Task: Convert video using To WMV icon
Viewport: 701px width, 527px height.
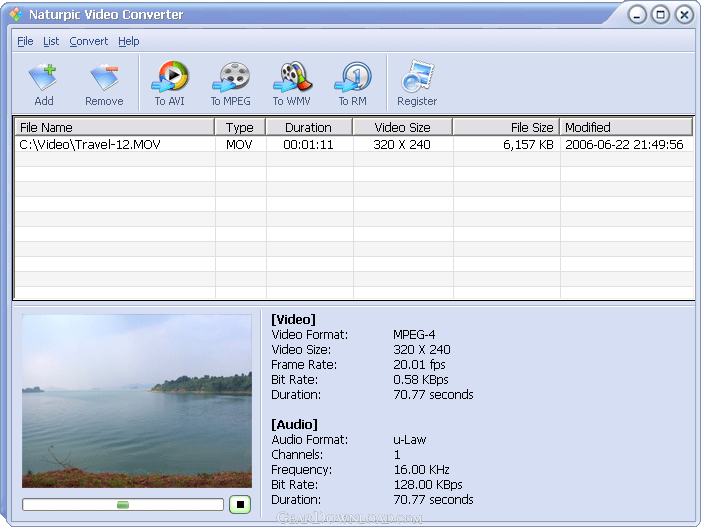Action: tap(292, 84)
